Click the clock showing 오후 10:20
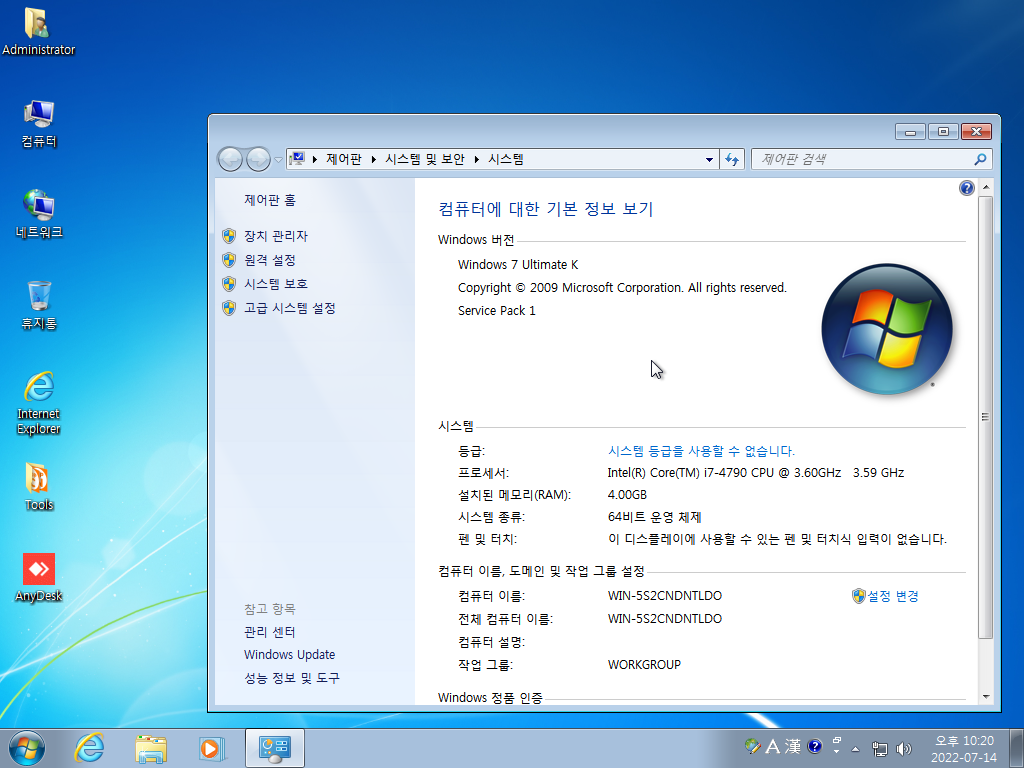 964,748
